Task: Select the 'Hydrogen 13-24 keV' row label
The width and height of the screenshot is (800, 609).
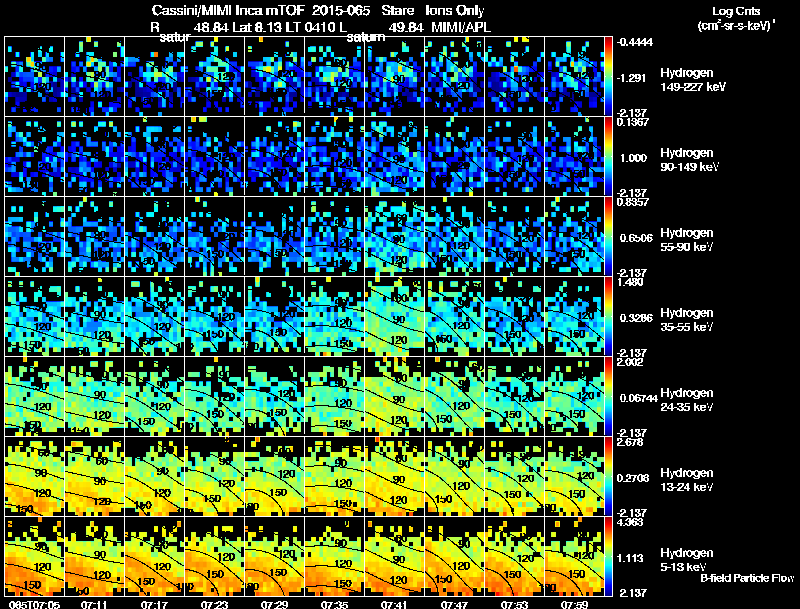Action: pos(687,480)
